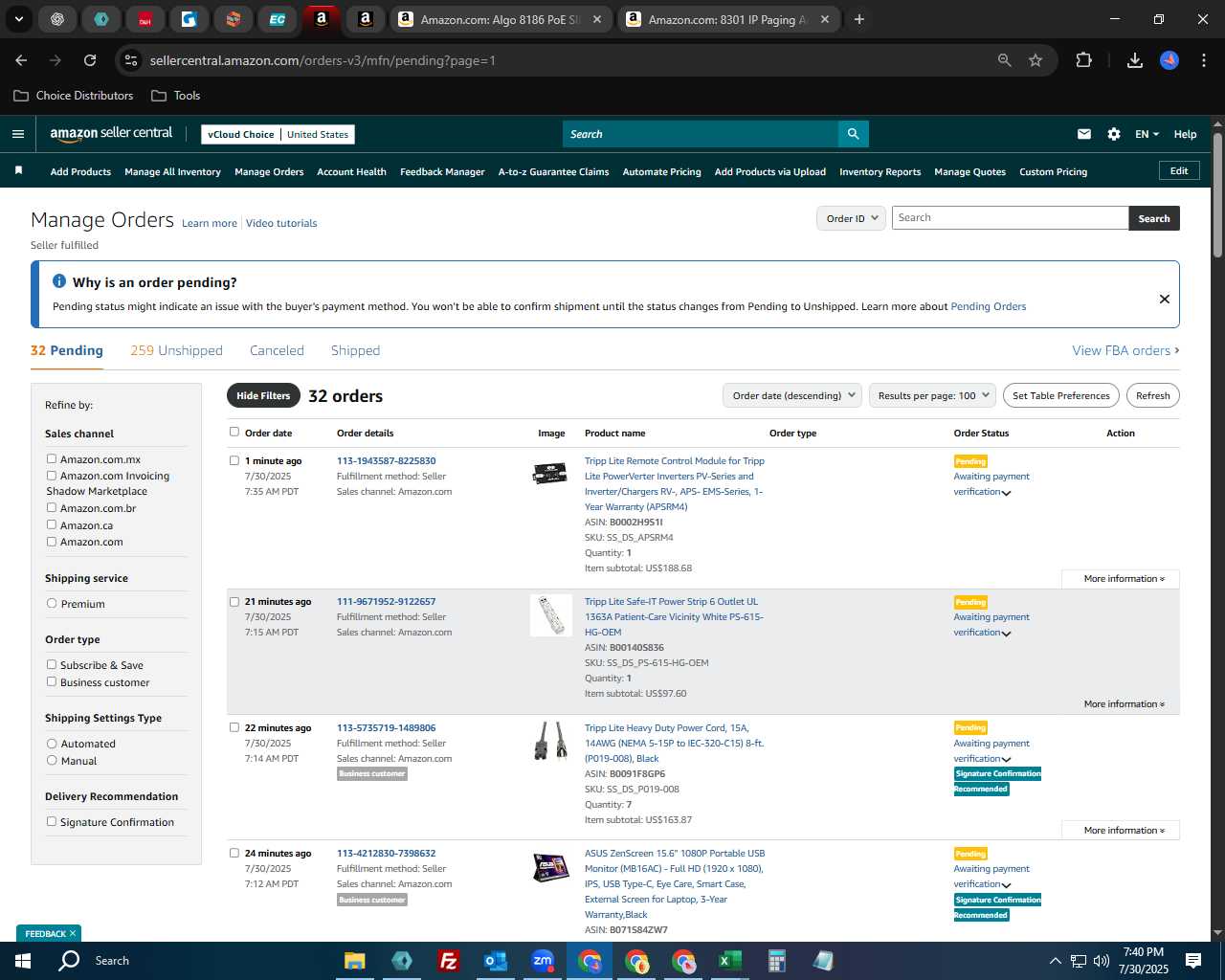Open the EN language dropdown
Image resolution: width=1225 pixels, height=980 pixels.
tap(1147, 134)
